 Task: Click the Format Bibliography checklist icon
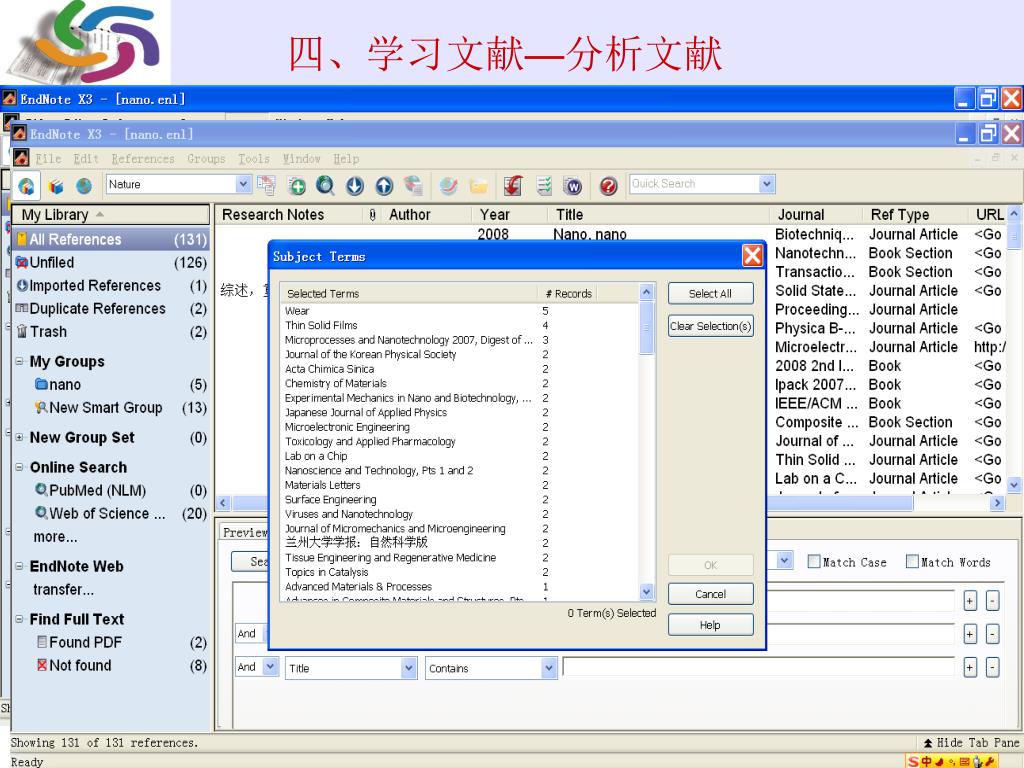coord(544,186)
